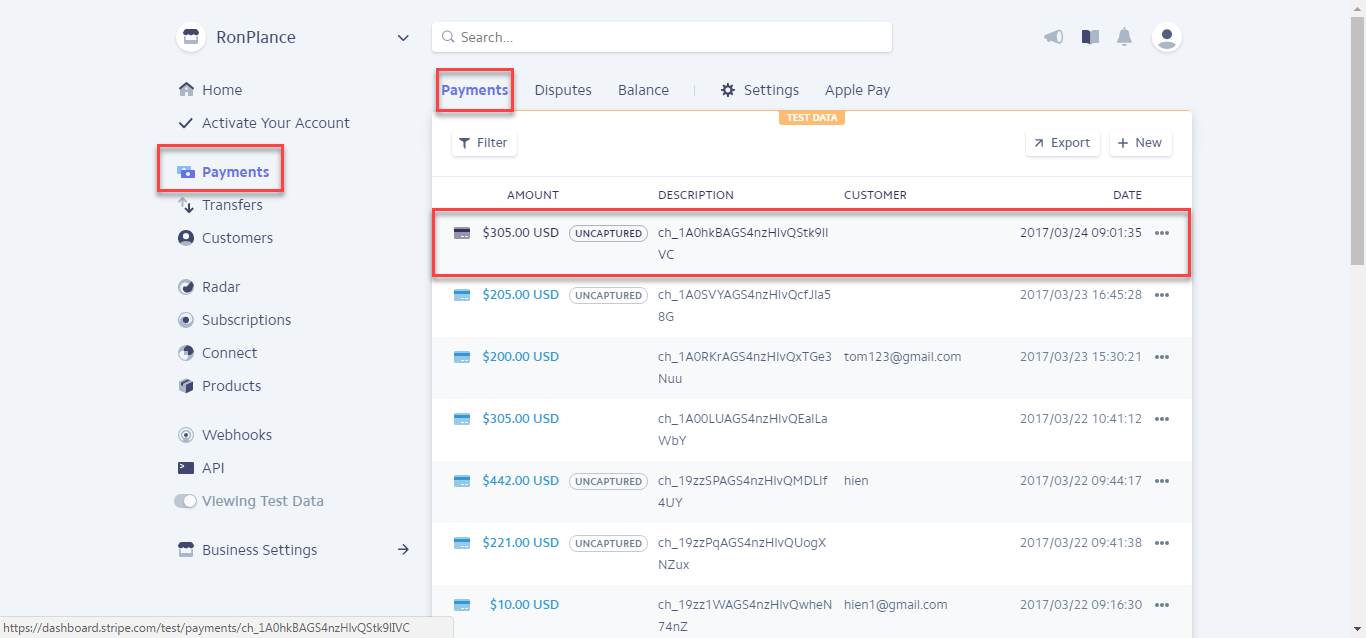Click the New payment button

point(1140,143)
